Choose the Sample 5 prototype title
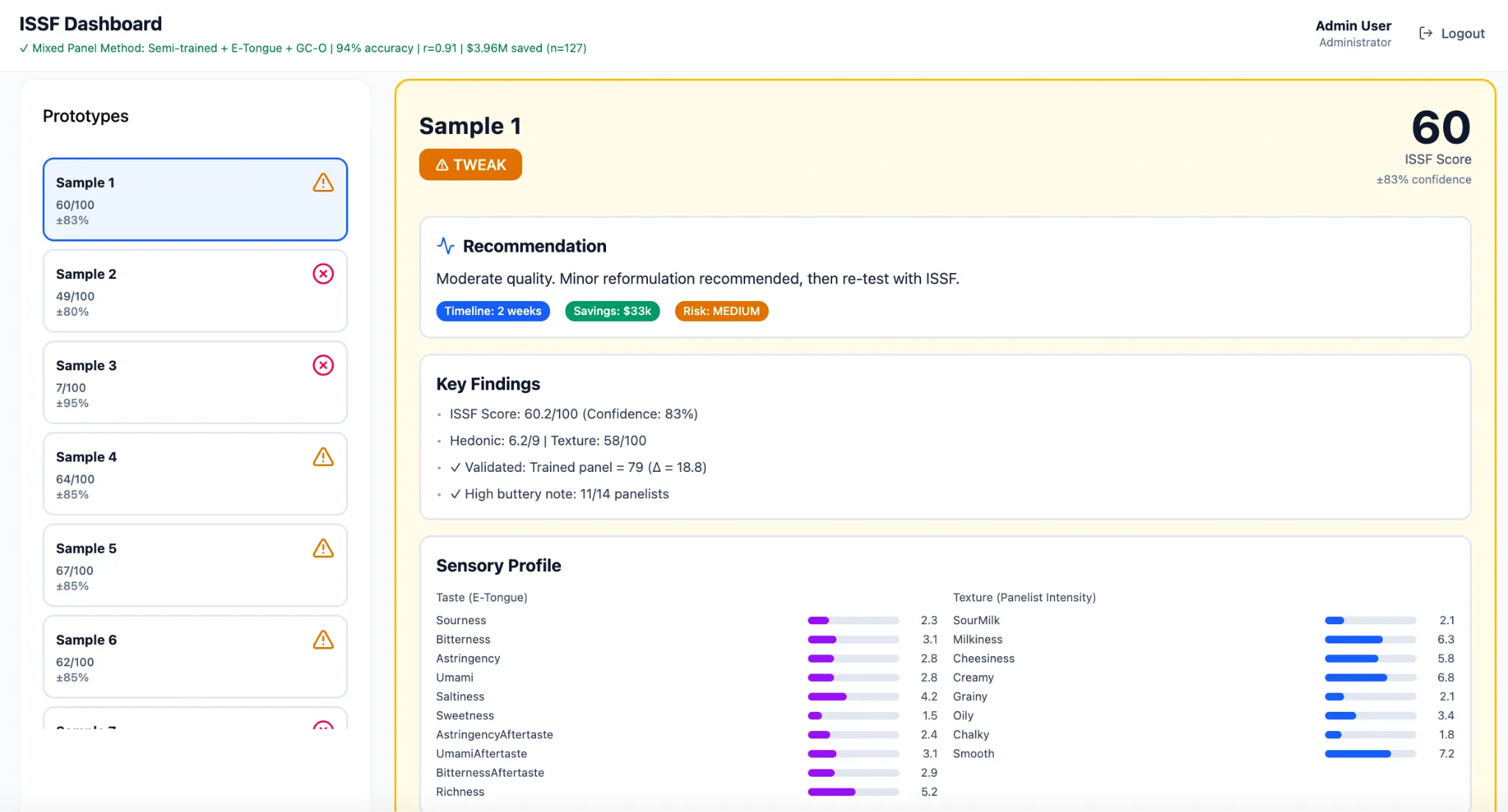This screenshot has width=1508, height=812. 86,548
